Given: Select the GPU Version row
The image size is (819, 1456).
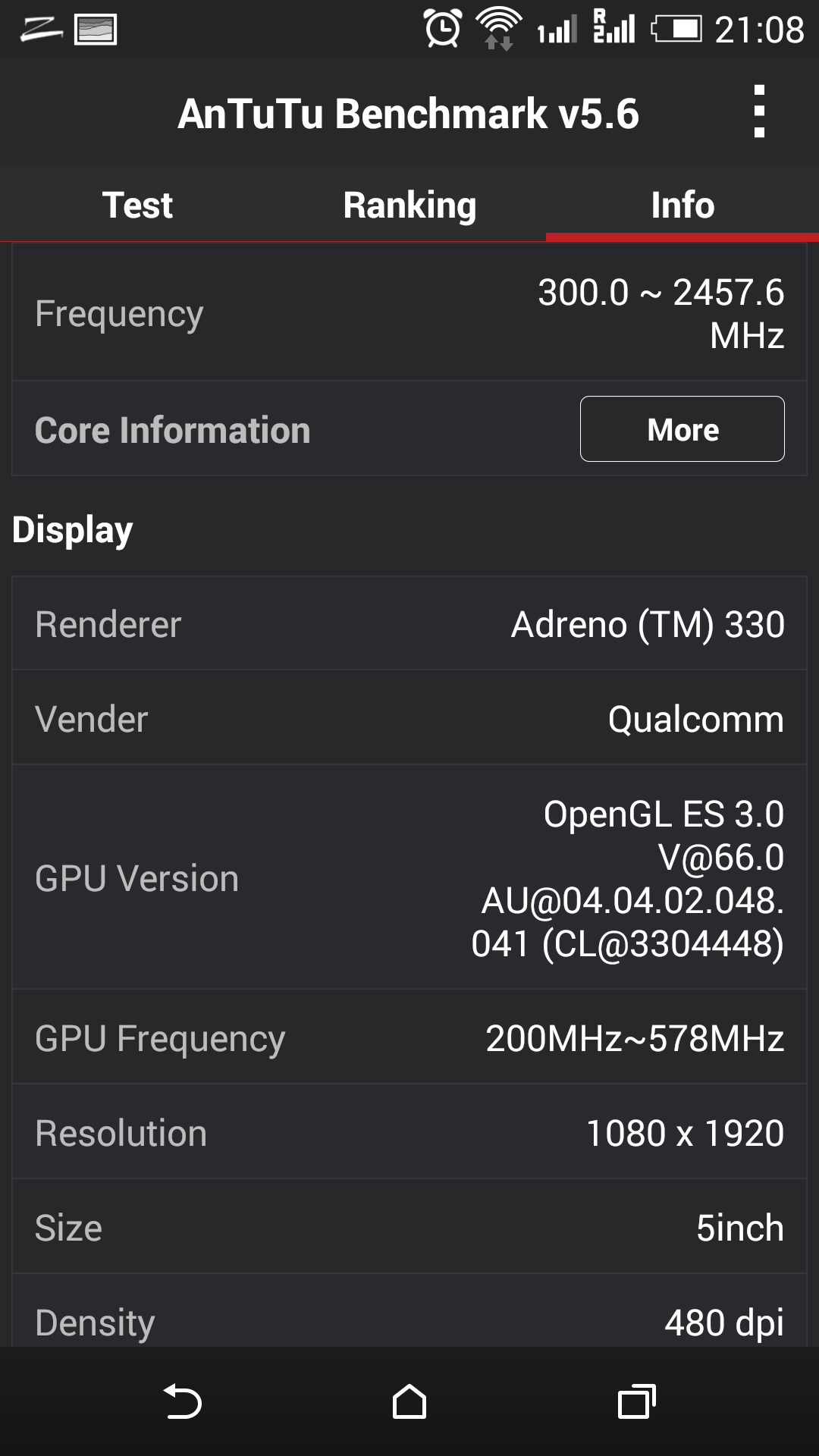Looking at the screenshot, I should (409, 877).
